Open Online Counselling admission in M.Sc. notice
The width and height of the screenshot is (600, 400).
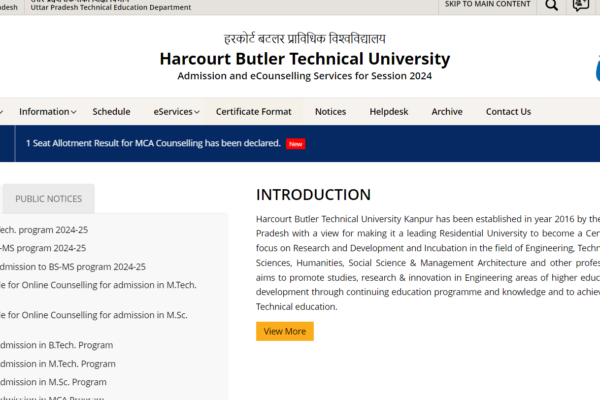coord(94,315)
